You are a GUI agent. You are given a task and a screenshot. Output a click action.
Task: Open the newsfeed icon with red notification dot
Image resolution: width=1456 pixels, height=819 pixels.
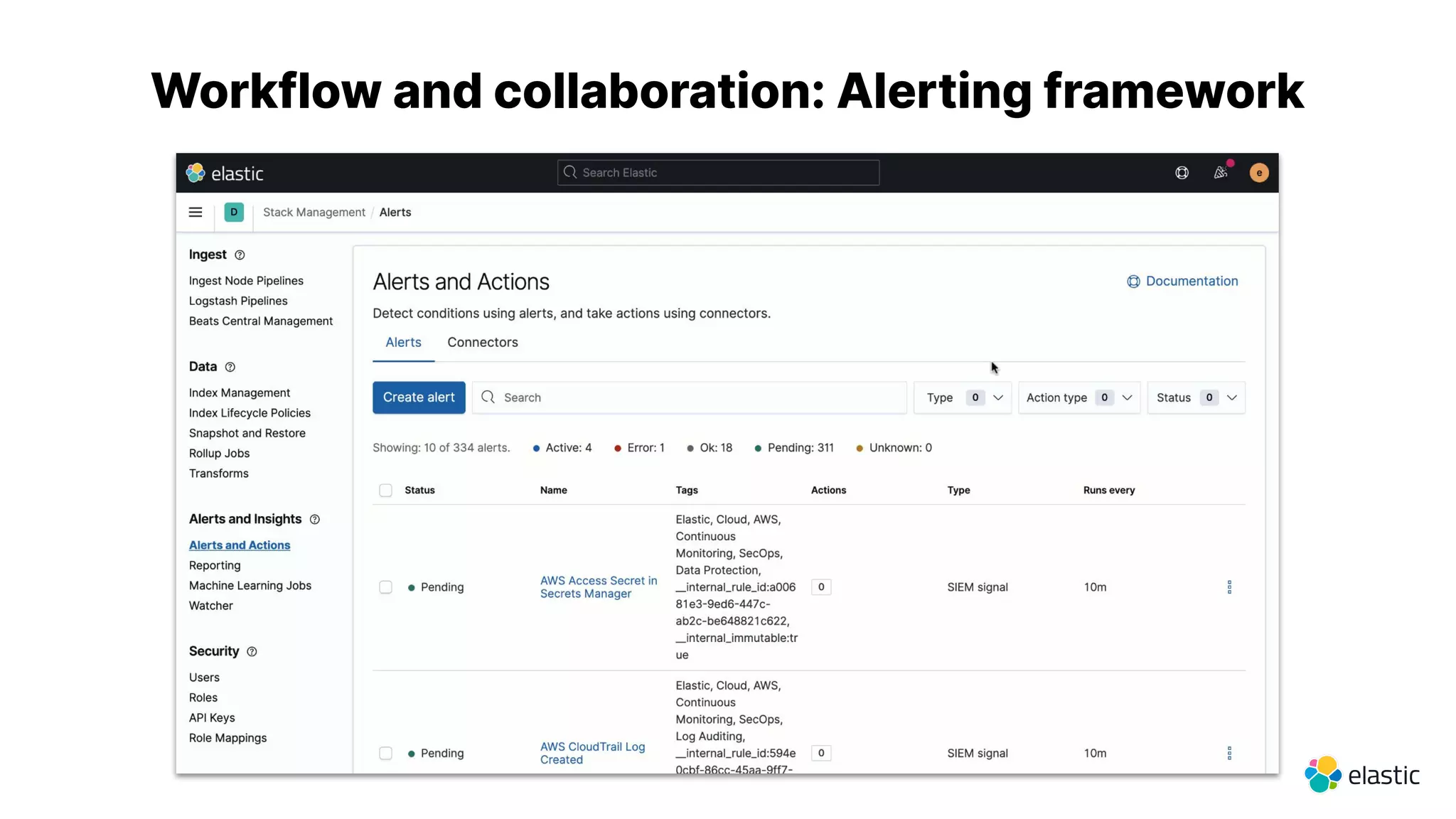click(1221, 172)
